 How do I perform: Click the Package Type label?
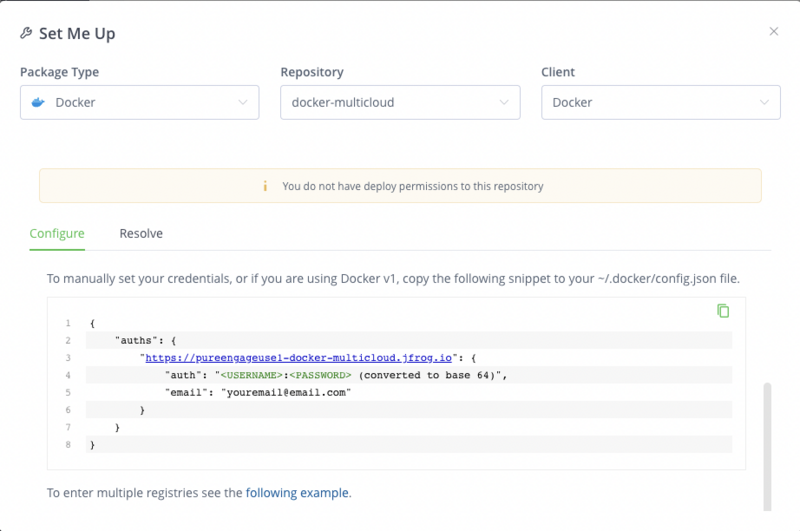(59, 72)
